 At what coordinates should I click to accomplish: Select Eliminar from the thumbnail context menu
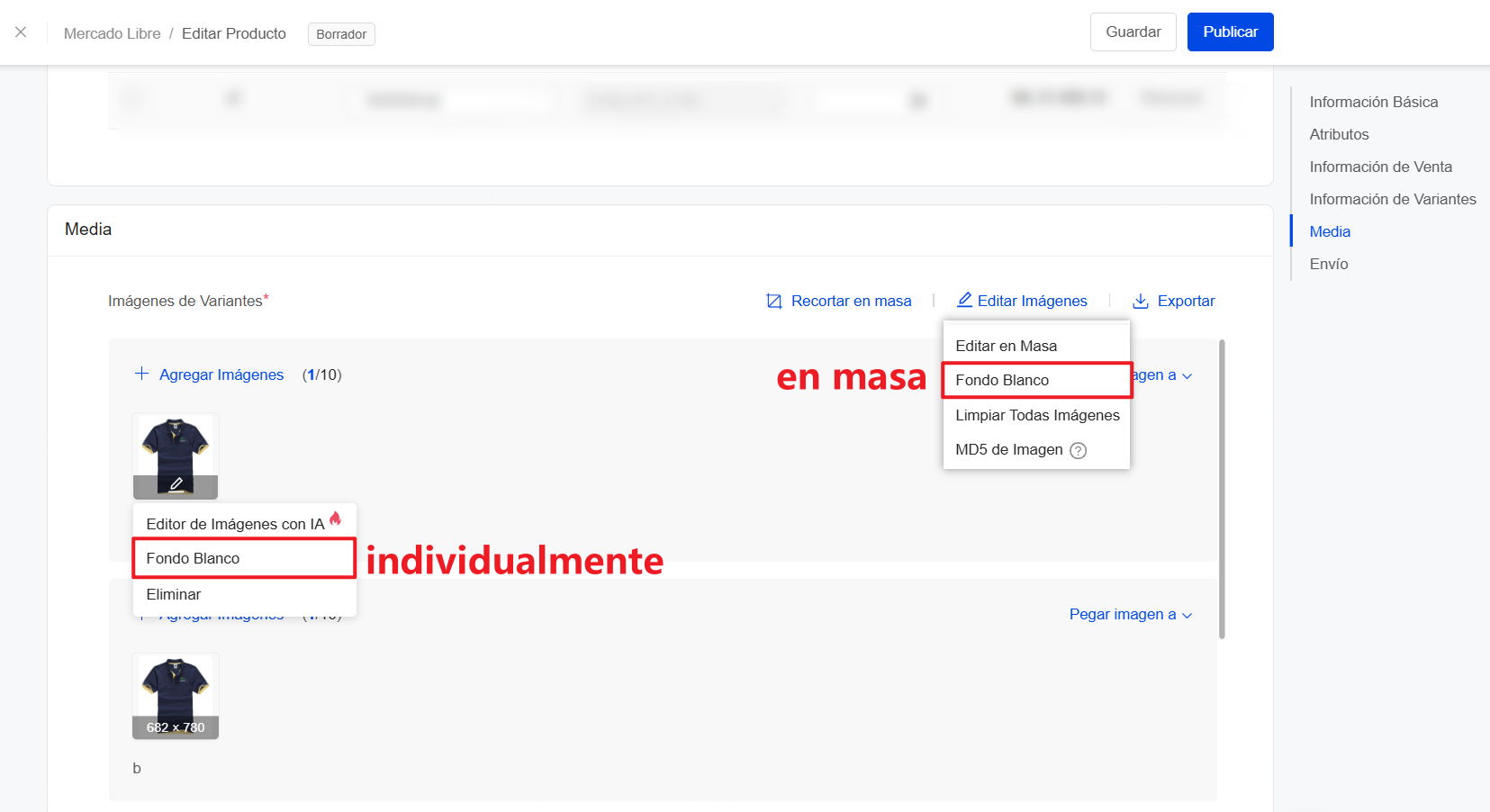click(173, 594)
